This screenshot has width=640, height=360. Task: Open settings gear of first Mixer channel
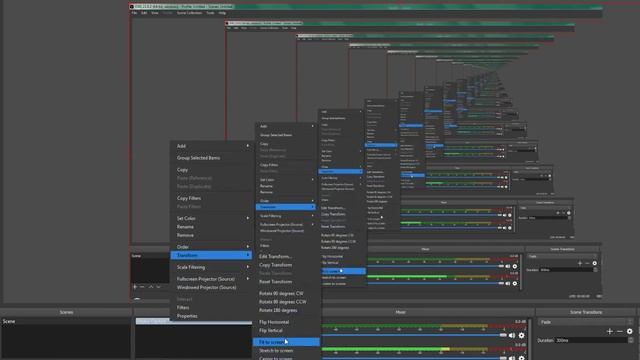click(522, 336)
